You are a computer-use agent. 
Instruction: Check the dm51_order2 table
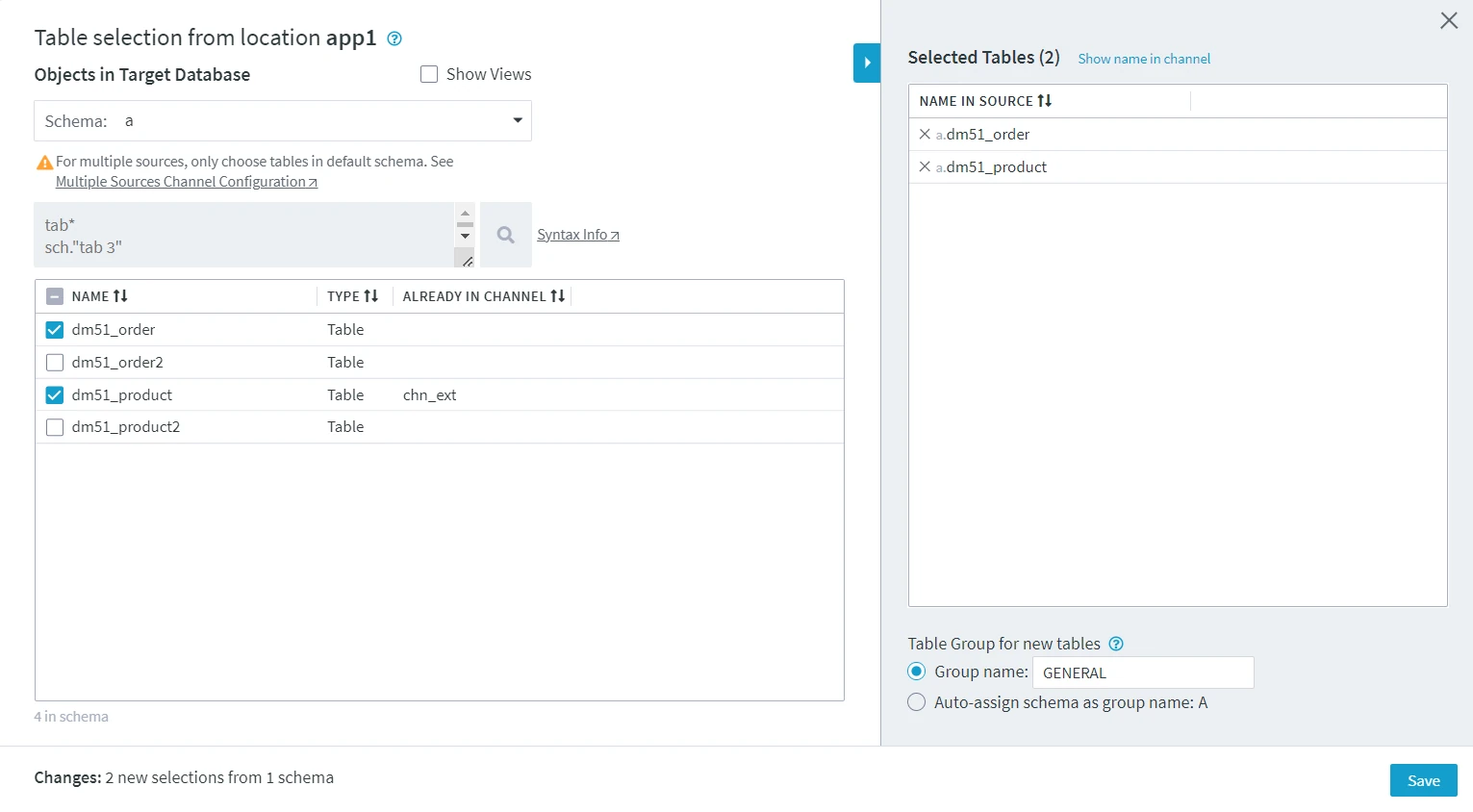coord(55,362)
